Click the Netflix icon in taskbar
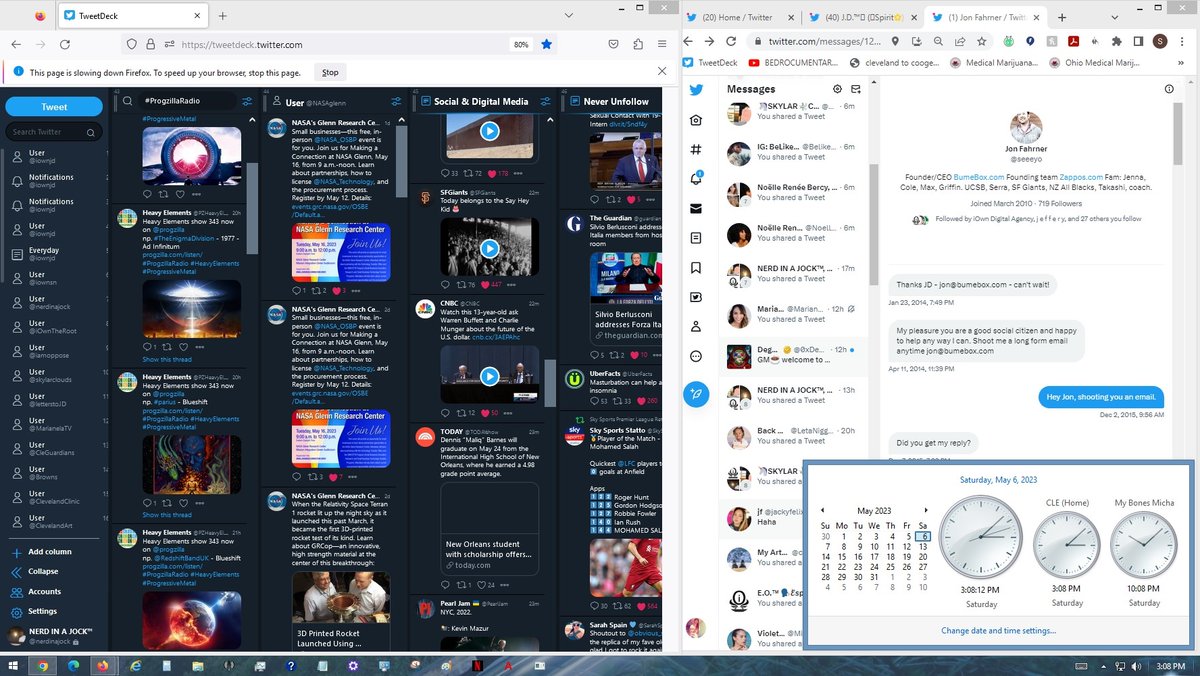1200x676 pixels. coord(478,665)
